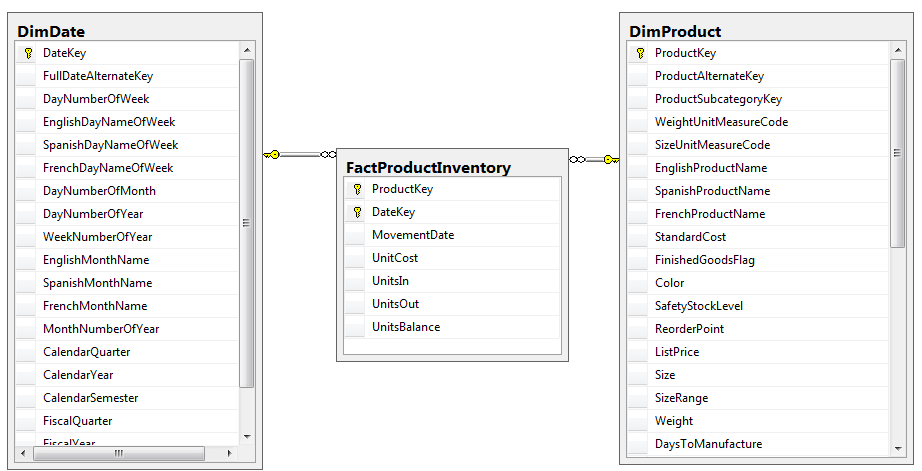This screenshot has height=471, width=922.
Task: Click the infinity end of the DimProduct relationship line
Action: [576, 159]
